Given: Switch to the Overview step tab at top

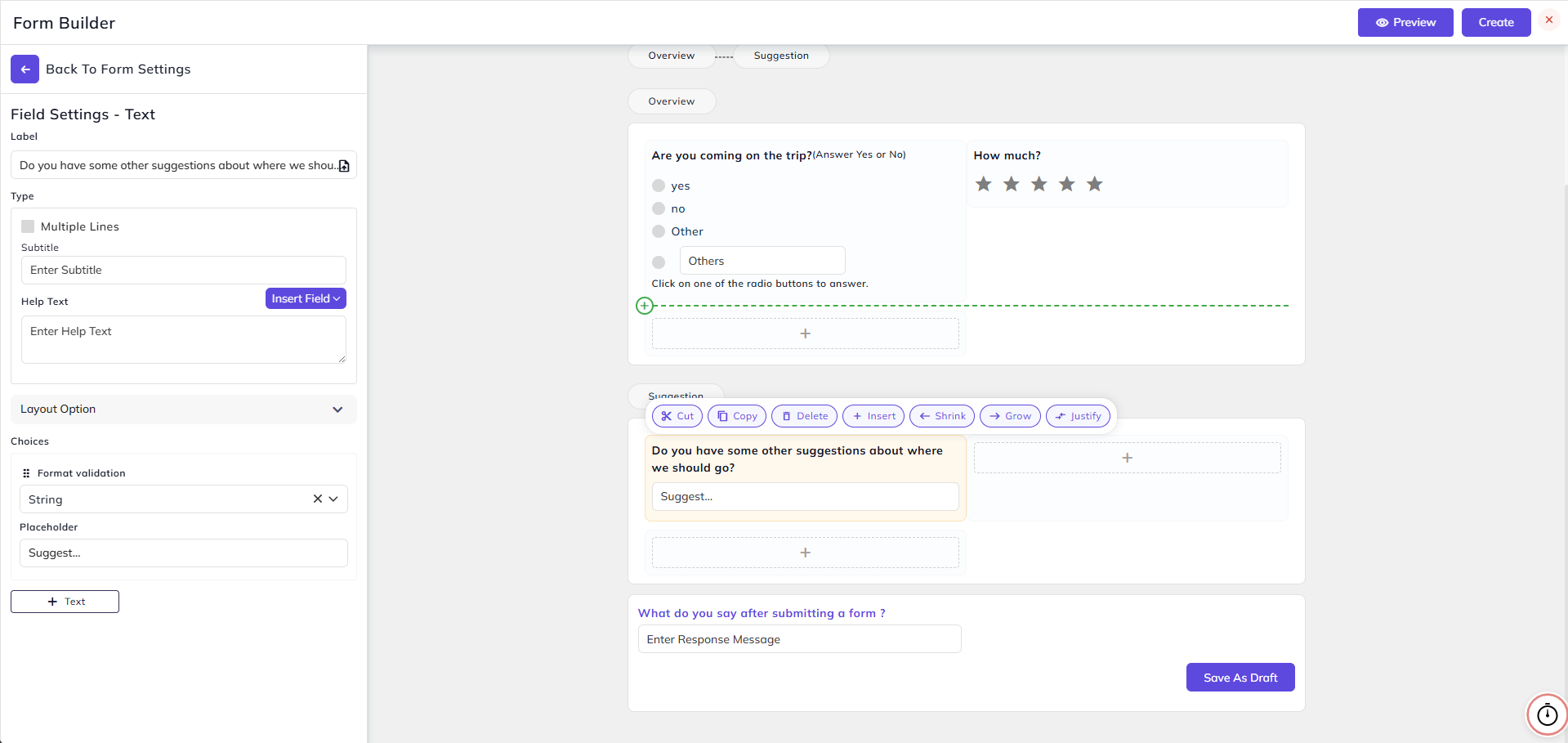Looking at the screenshot, I should 672,56.
